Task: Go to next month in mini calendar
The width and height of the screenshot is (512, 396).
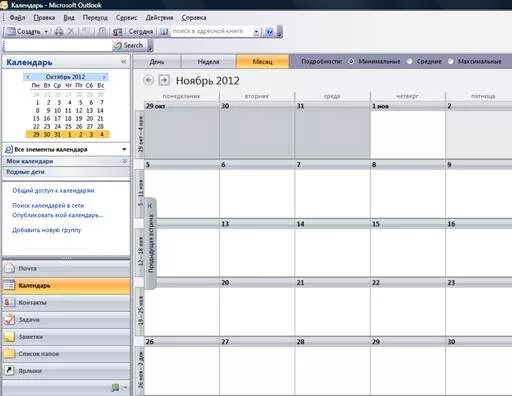Action: coord(104,77)
